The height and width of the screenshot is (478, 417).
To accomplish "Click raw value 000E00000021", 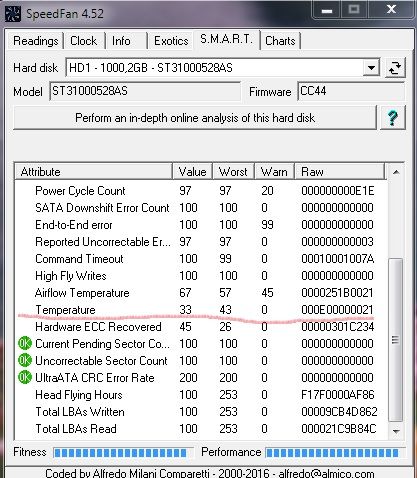I will (337, 310).
